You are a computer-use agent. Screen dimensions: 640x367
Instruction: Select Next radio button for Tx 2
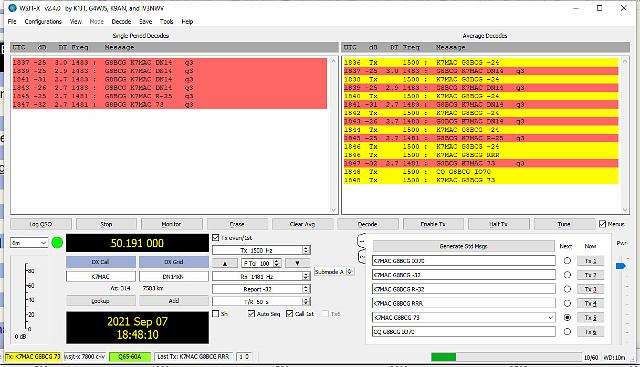pos(567,275)
